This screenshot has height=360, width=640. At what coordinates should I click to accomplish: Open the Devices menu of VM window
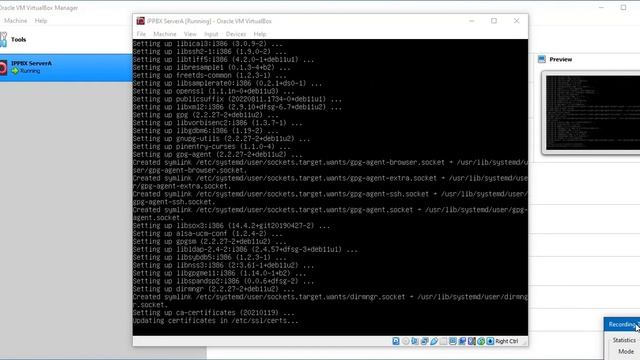pyautogui.click(x=236, y=34)
